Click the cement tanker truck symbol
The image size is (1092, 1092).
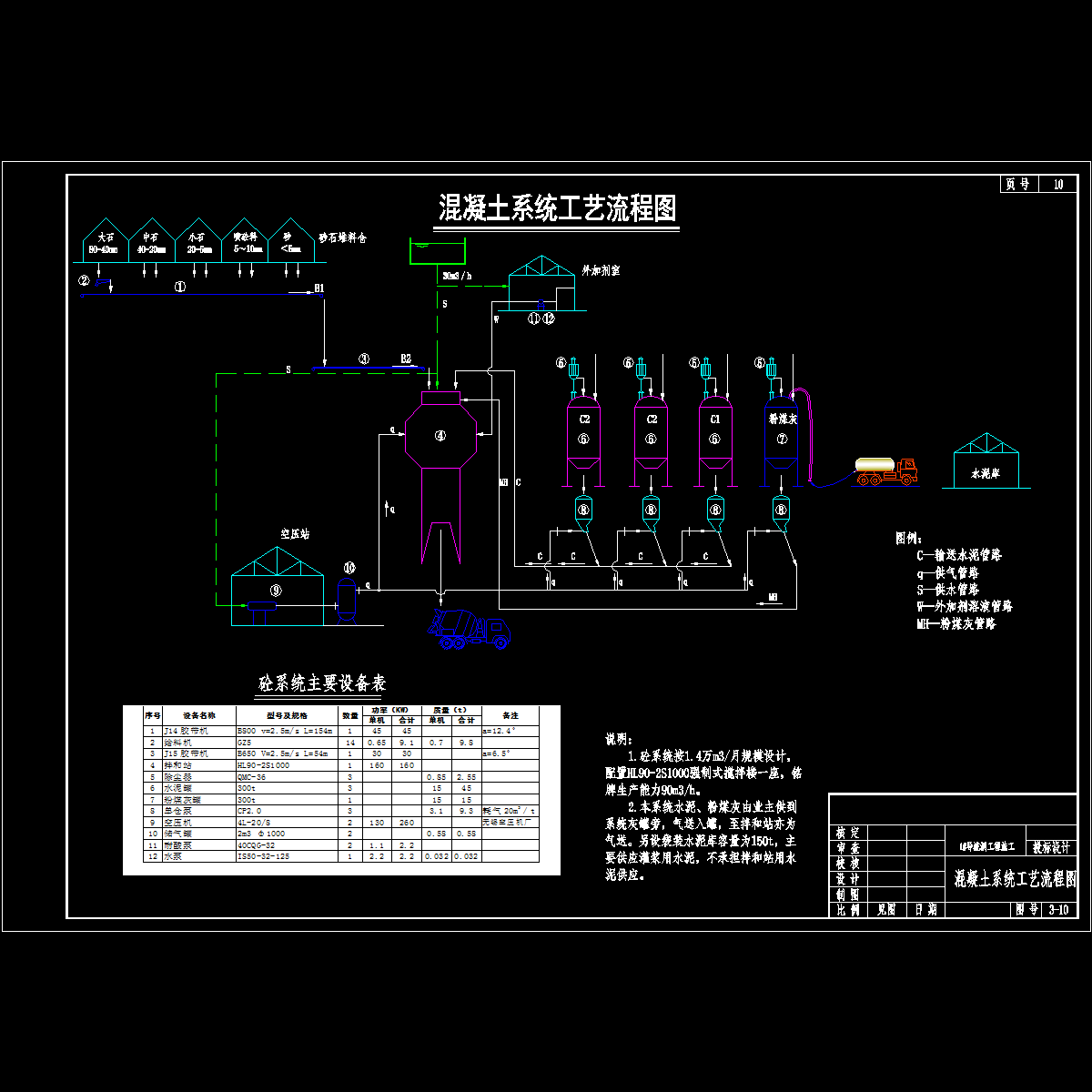click(x=886, y=471)
